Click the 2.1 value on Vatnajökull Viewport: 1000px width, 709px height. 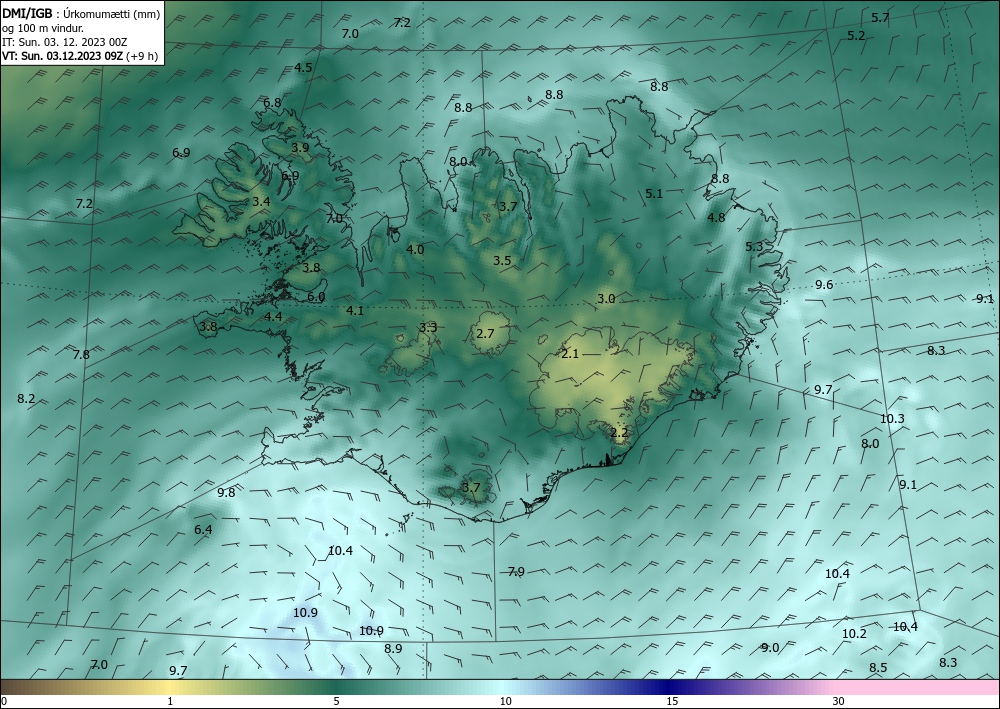pyautogui.click(x=570, y=353)
